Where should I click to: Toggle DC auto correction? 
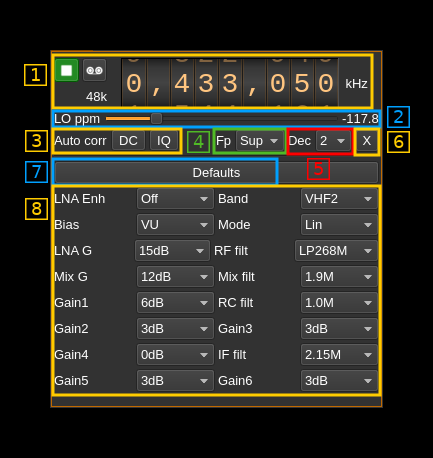point(128,141)
